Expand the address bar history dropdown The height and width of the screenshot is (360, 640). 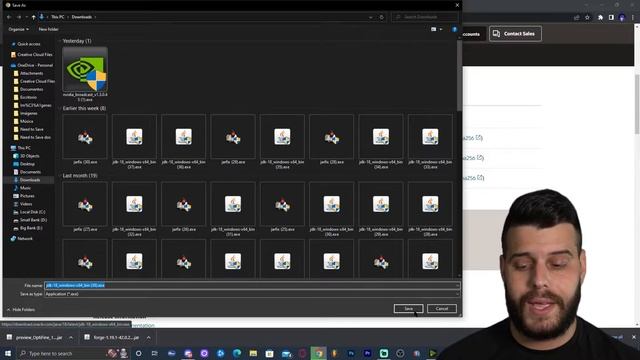[x=371, y=17]
